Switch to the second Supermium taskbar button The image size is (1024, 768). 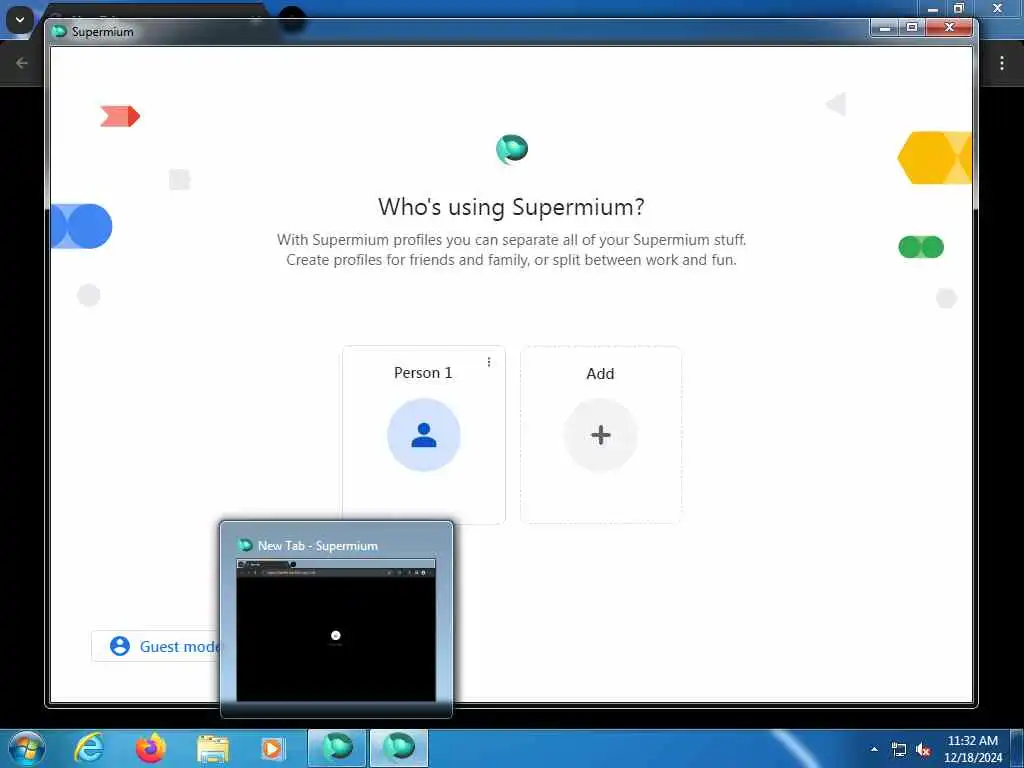point(399,748)
